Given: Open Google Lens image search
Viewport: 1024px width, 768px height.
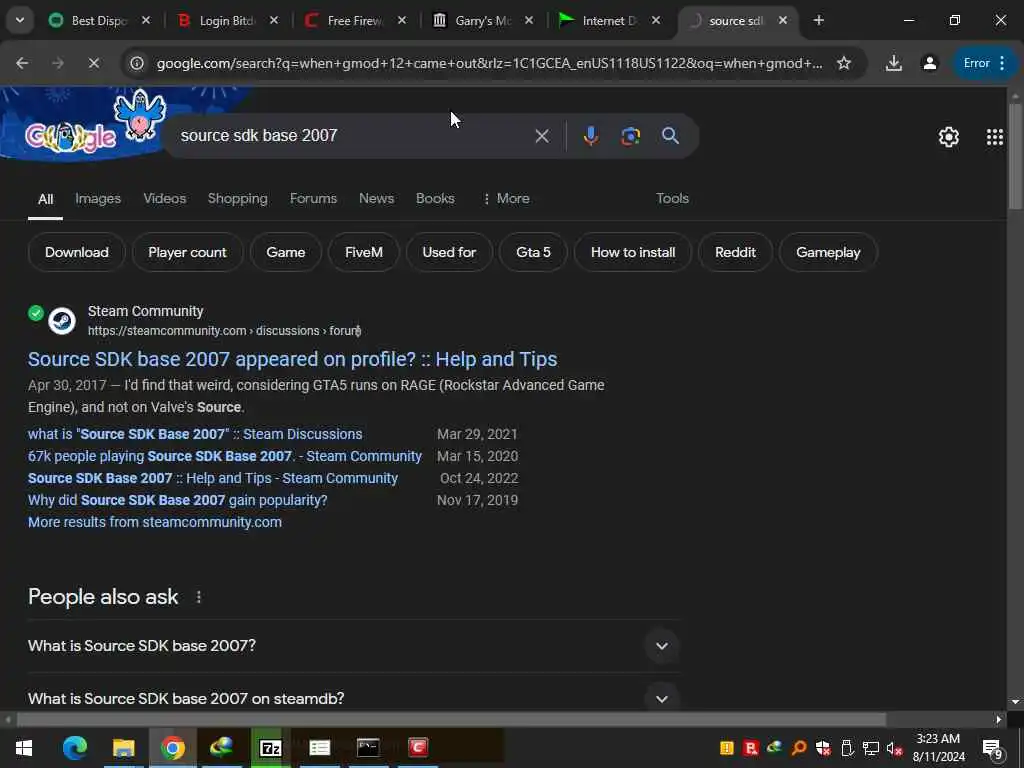Looking at the screenshot, I should click(630, 136).
